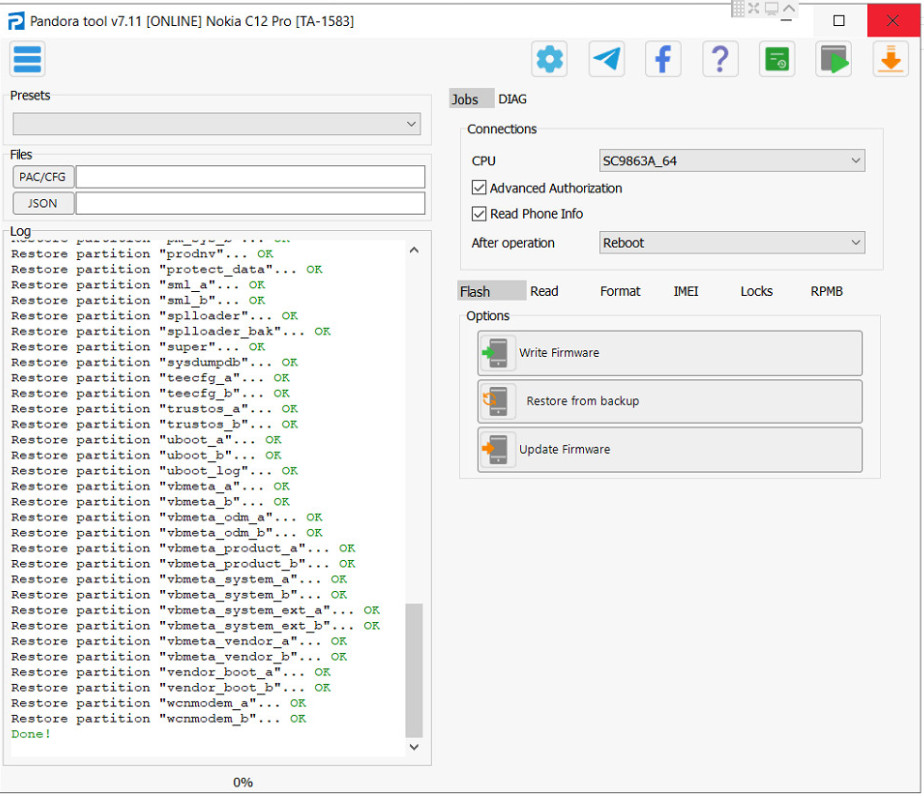Image resolution: width=924 pixels, height=796 pixels.
Task: Click the log scrollbar up arrow
Action: [414, 250]
